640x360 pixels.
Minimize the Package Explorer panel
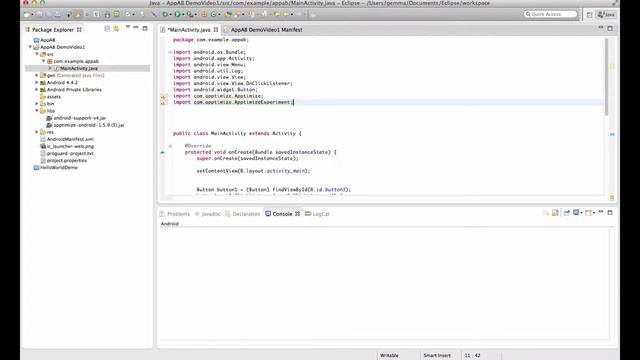coord(136,28)
